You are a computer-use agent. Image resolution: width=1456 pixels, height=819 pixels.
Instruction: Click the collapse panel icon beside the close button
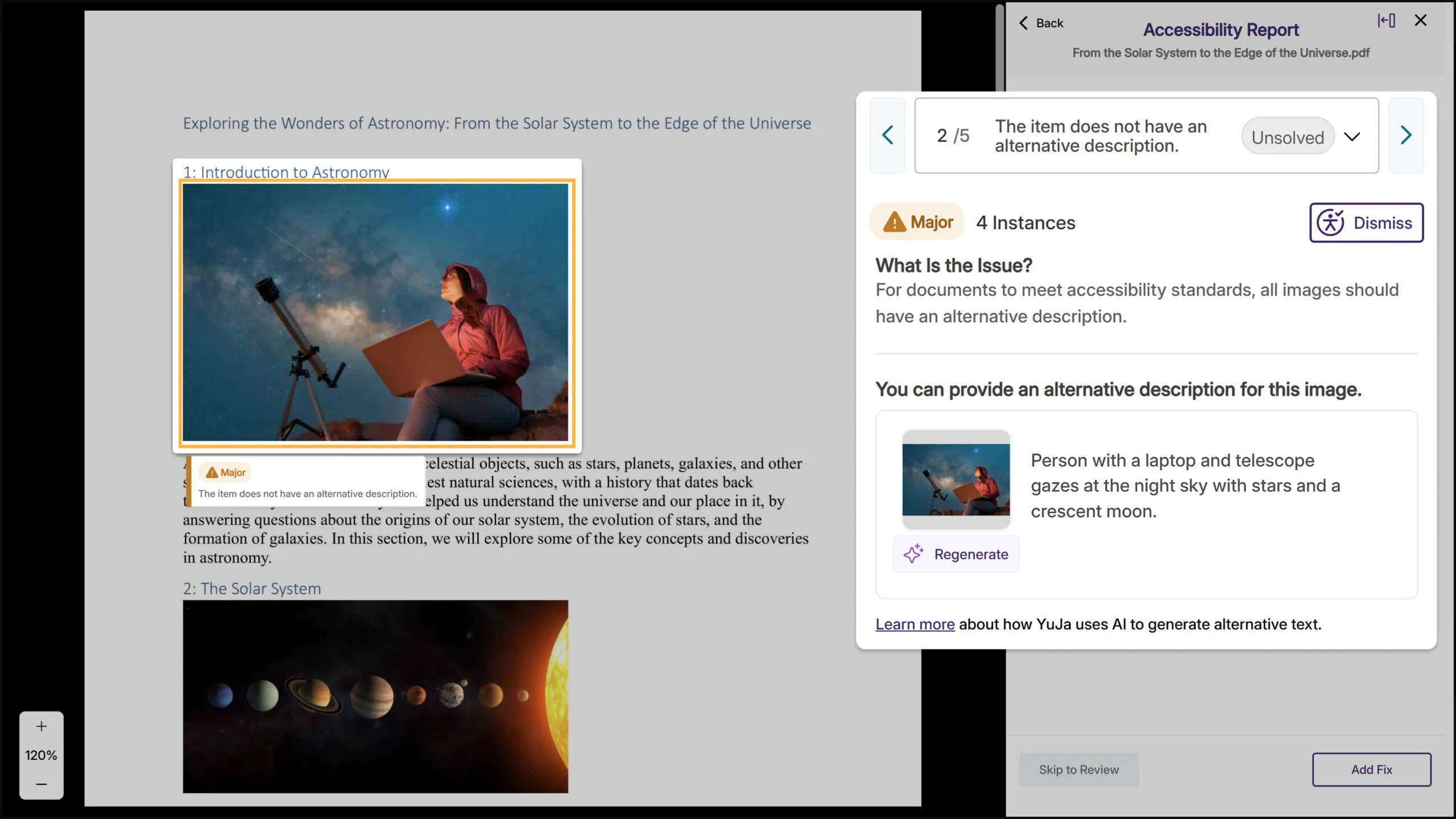coord(1387,20)
